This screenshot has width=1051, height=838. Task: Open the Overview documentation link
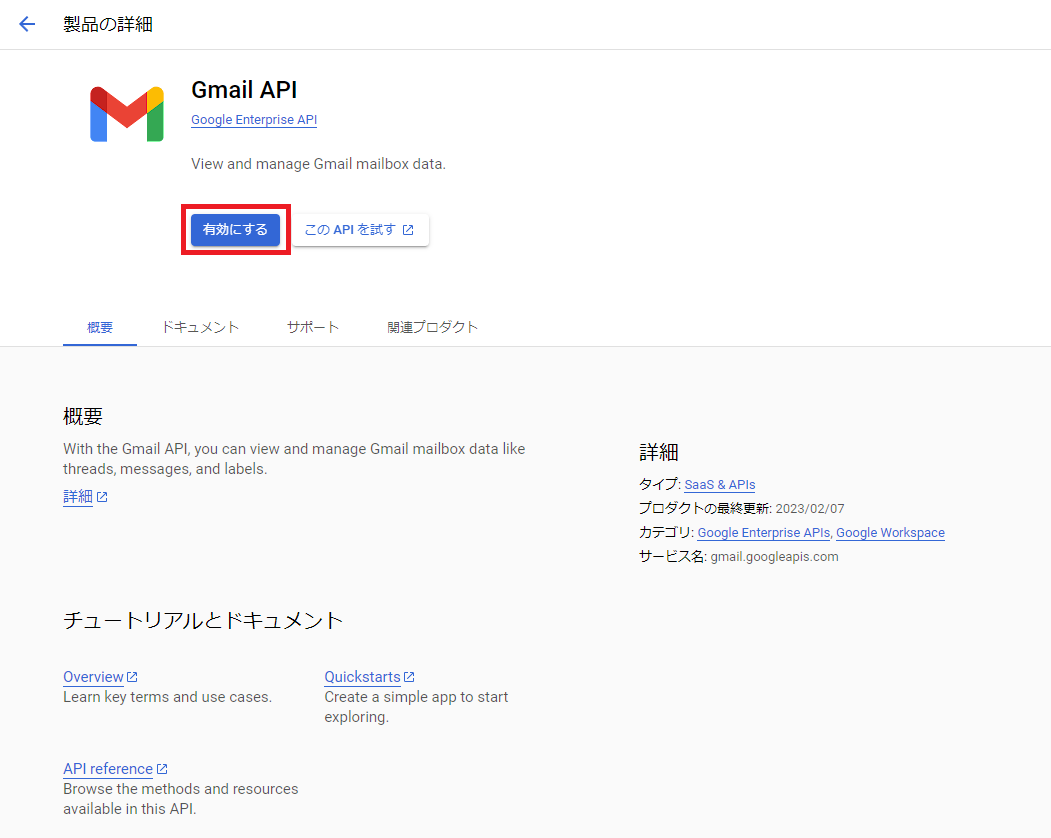point(93,677)
